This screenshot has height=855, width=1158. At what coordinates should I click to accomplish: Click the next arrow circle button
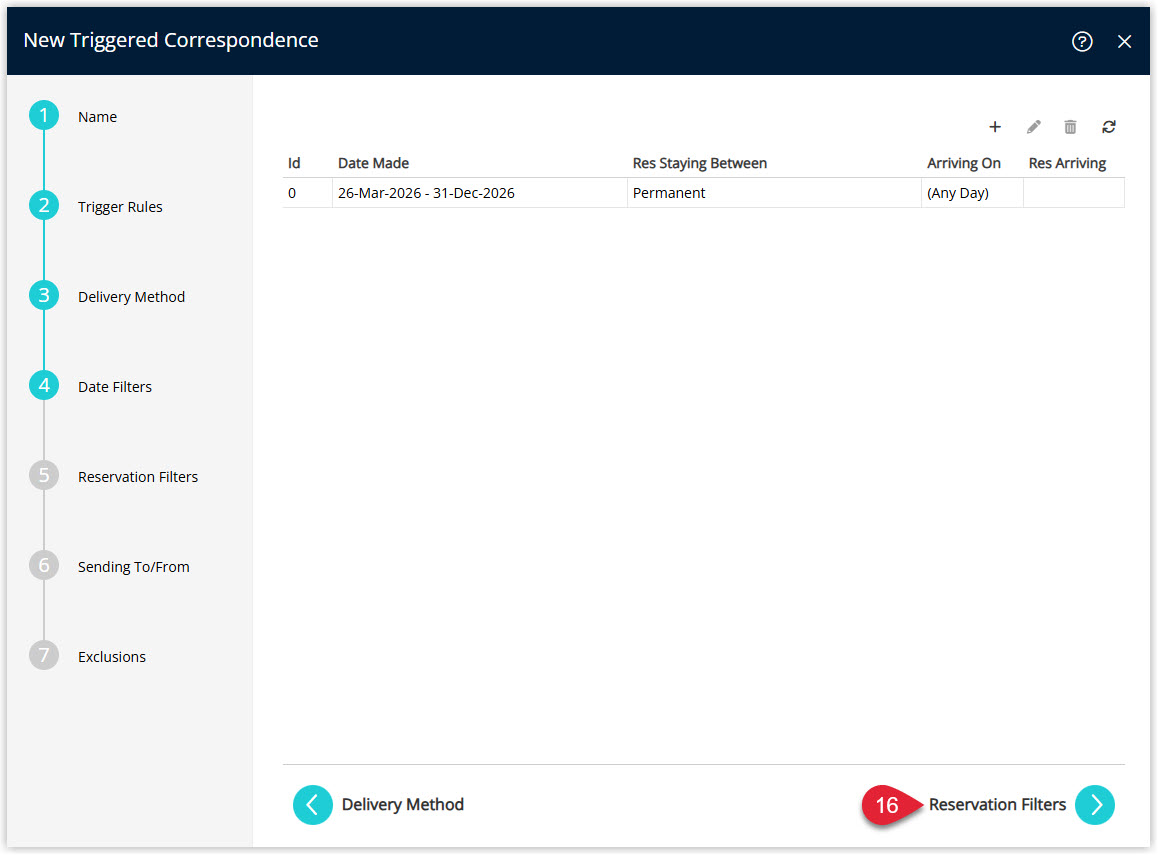(x=1095, y=805)
